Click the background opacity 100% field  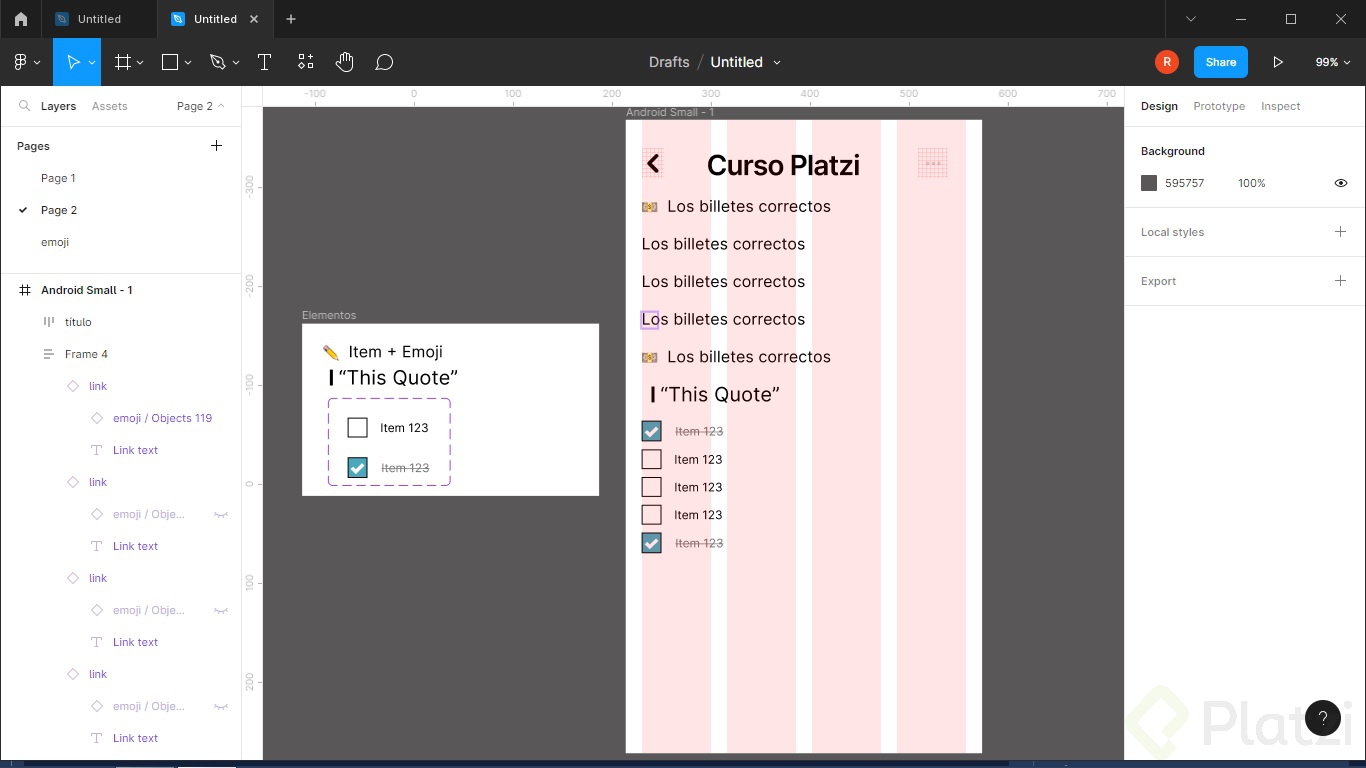(1252, 183)
